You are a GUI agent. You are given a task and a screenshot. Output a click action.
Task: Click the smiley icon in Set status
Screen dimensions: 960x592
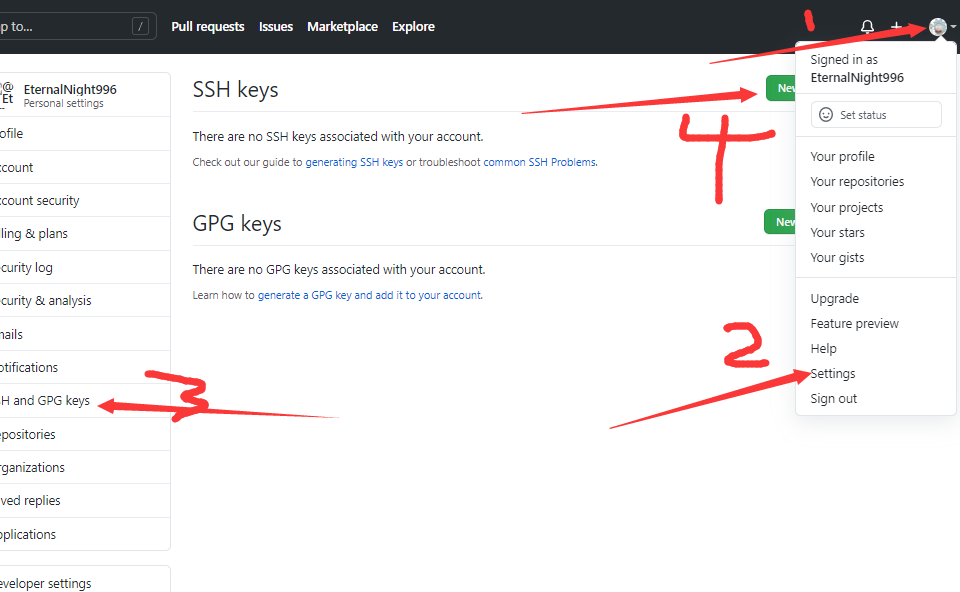point(826,114)
